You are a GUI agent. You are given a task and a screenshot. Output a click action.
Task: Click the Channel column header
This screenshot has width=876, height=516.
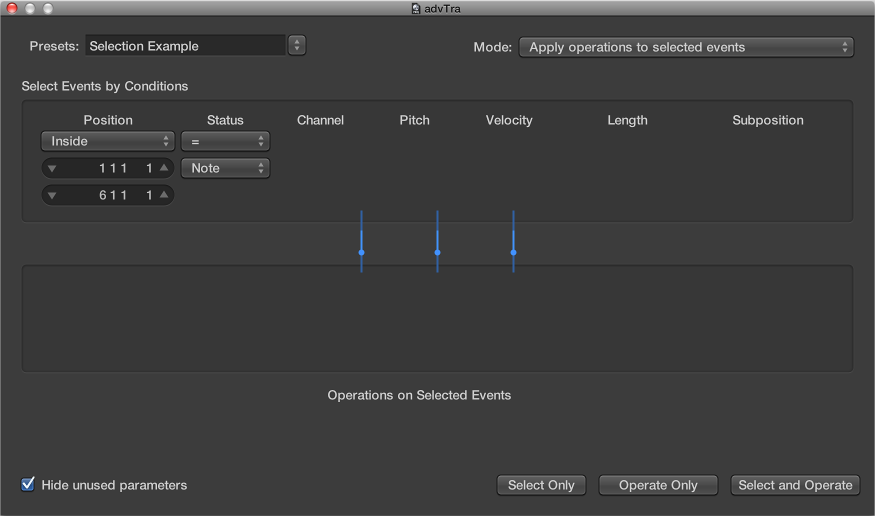coord(320,120)
